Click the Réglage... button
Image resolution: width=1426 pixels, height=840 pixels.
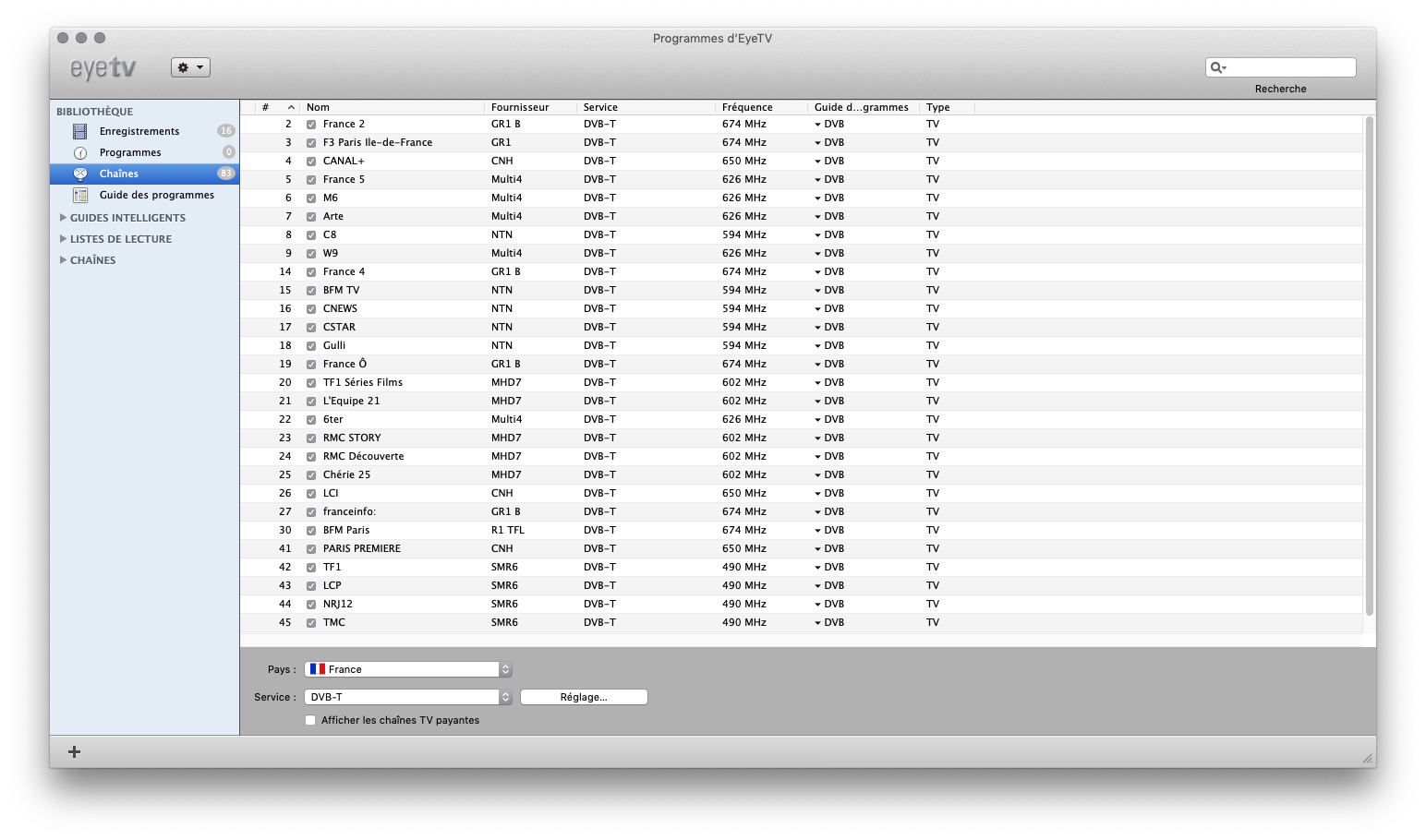click(584, 697)
